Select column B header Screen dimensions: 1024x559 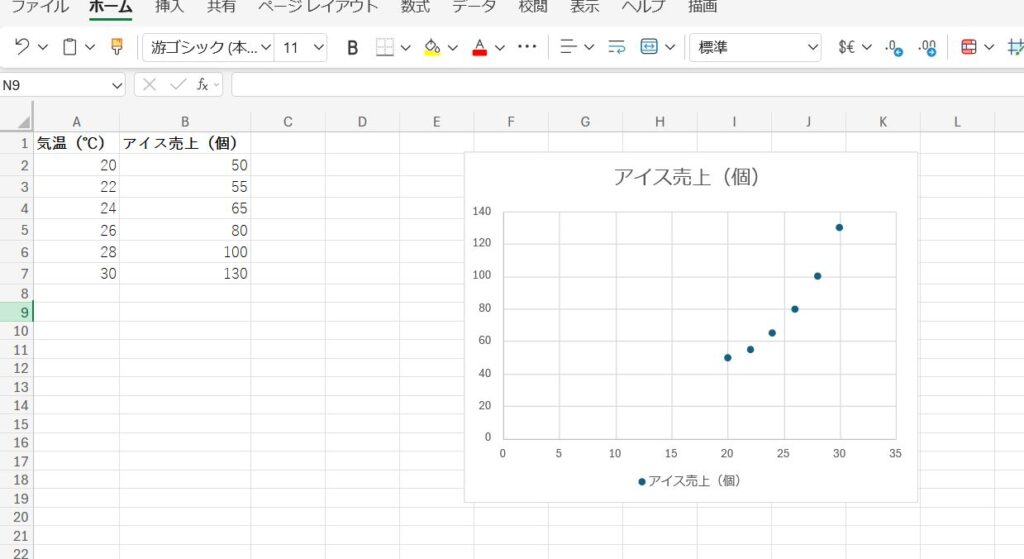coord(185,121)
